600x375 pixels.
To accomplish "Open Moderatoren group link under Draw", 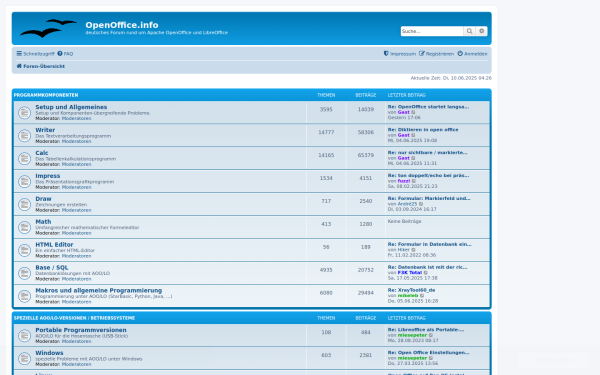I will coord(77,210).
